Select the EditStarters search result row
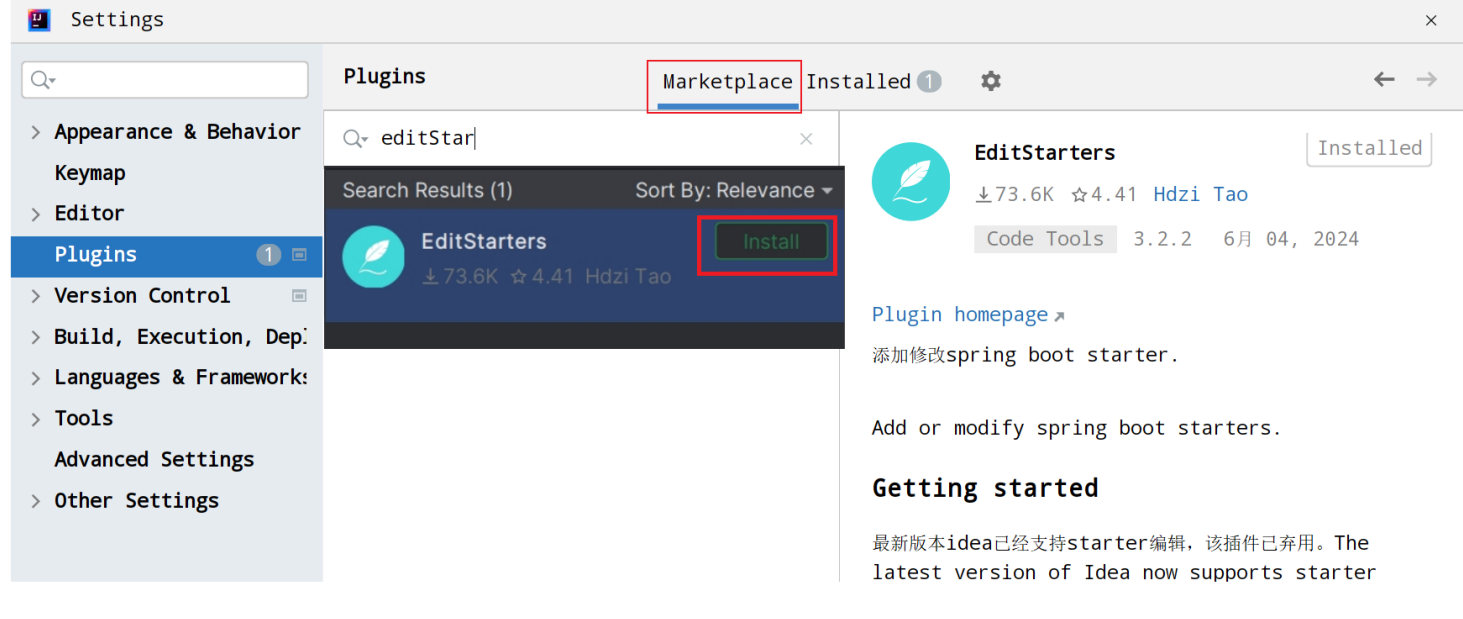 584,265
